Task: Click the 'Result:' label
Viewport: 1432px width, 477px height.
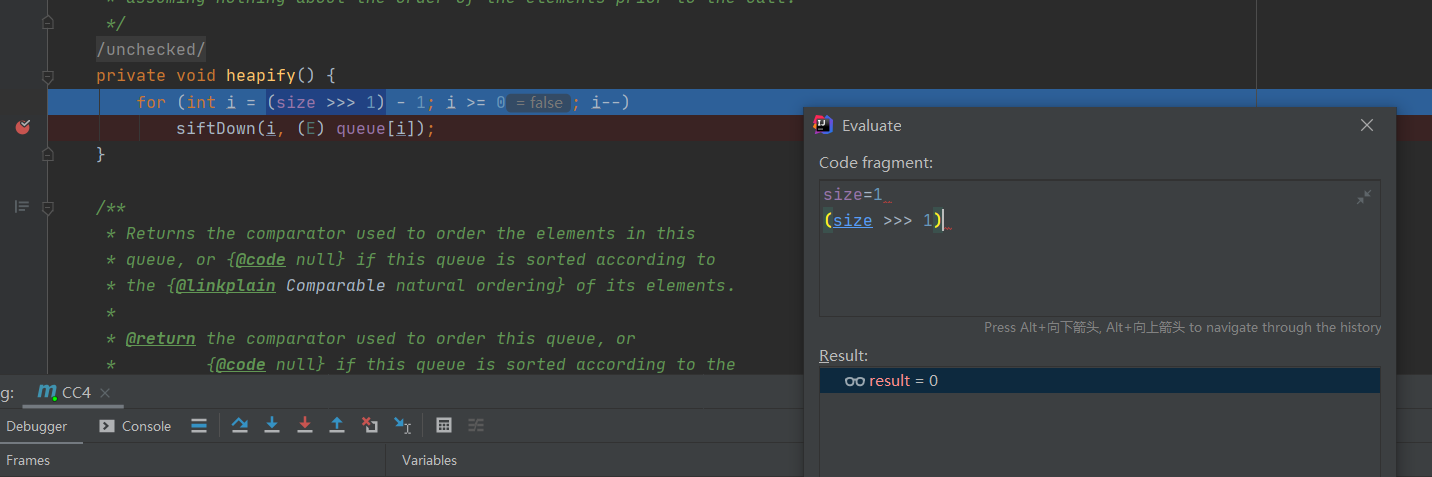Action: [844, 356]
